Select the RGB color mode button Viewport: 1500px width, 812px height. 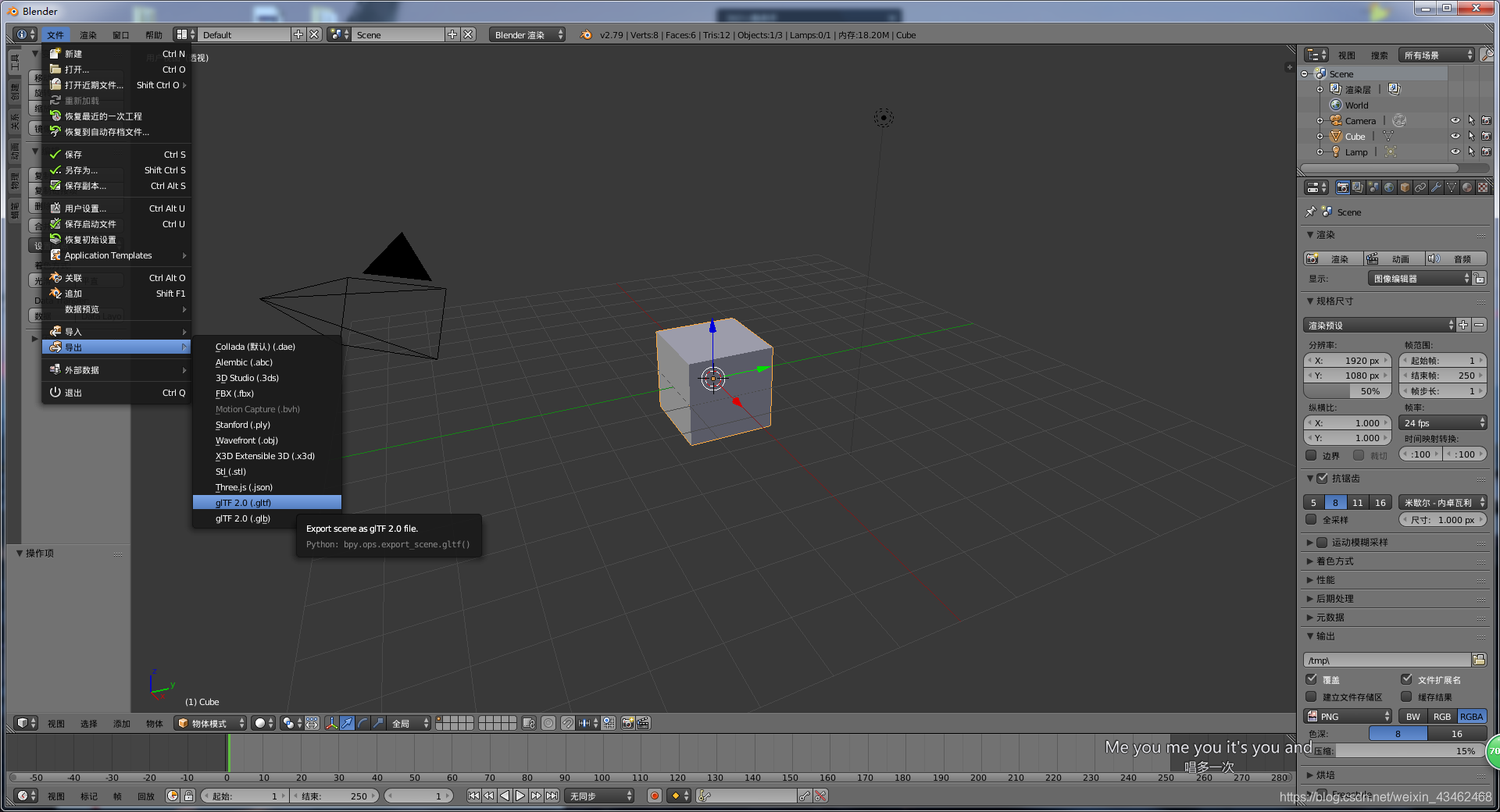pos(1442,716)
